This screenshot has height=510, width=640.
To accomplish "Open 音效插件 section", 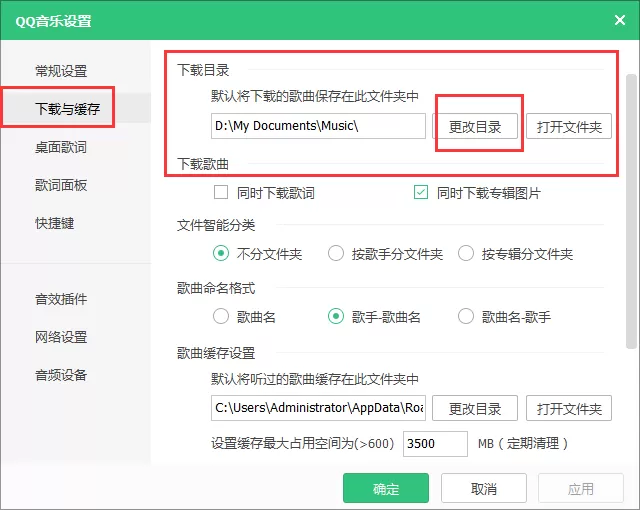I will 61,299.
